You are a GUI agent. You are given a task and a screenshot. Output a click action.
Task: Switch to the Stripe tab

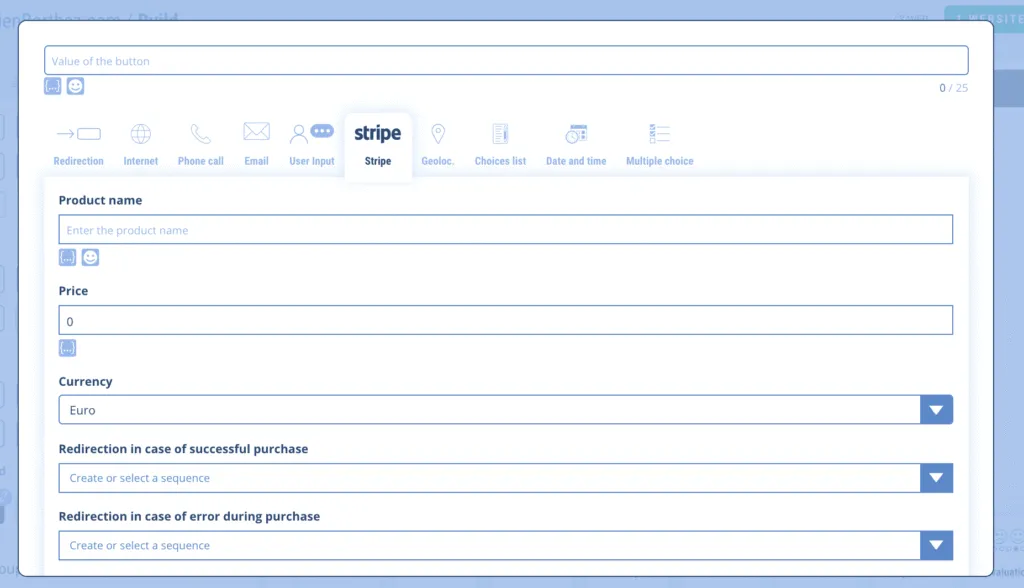[x=378, y=144]
